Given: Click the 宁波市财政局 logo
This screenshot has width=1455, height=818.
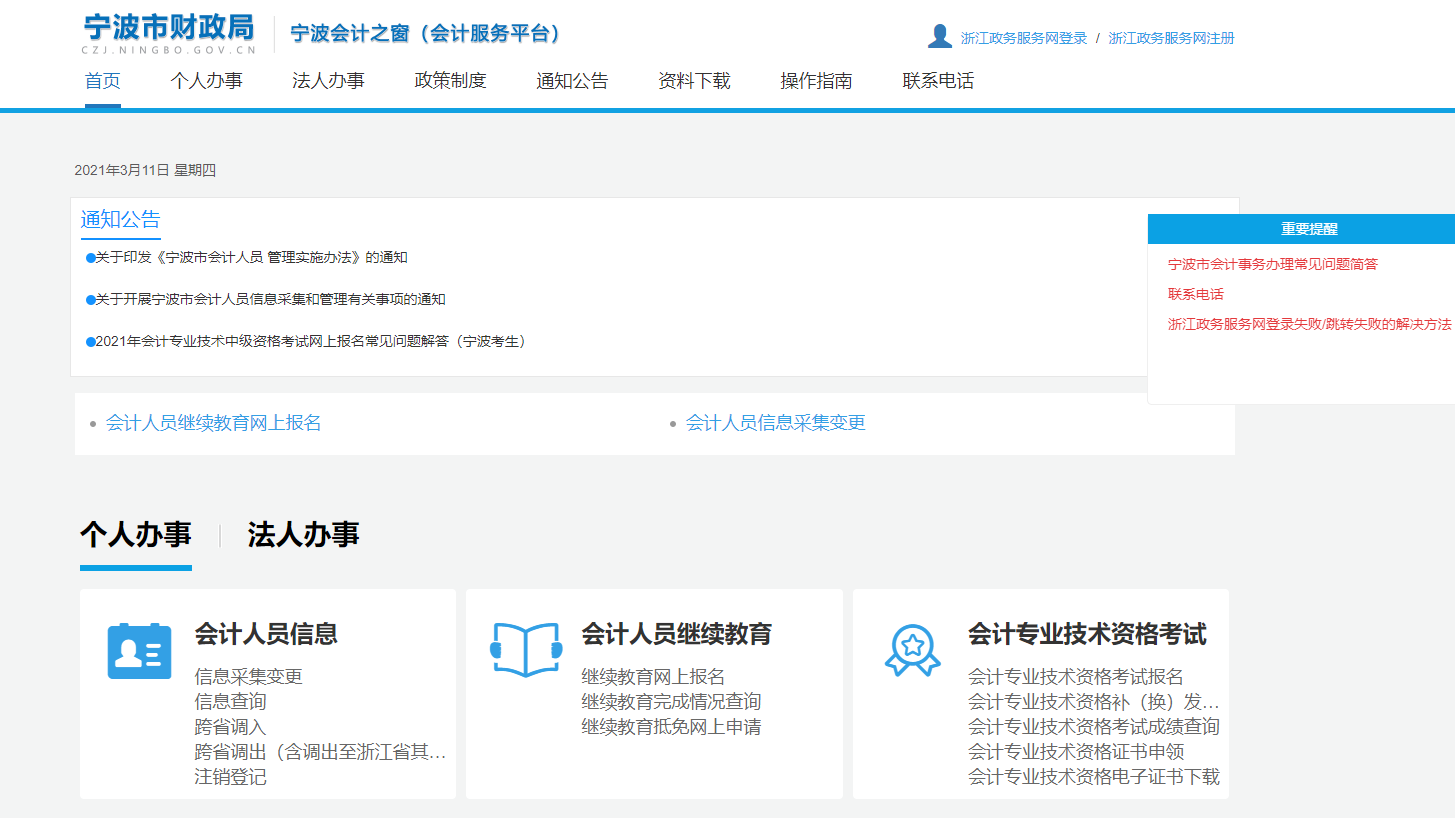Looking at the screenshot, I should pyautogui.click(x=169, y=33).
